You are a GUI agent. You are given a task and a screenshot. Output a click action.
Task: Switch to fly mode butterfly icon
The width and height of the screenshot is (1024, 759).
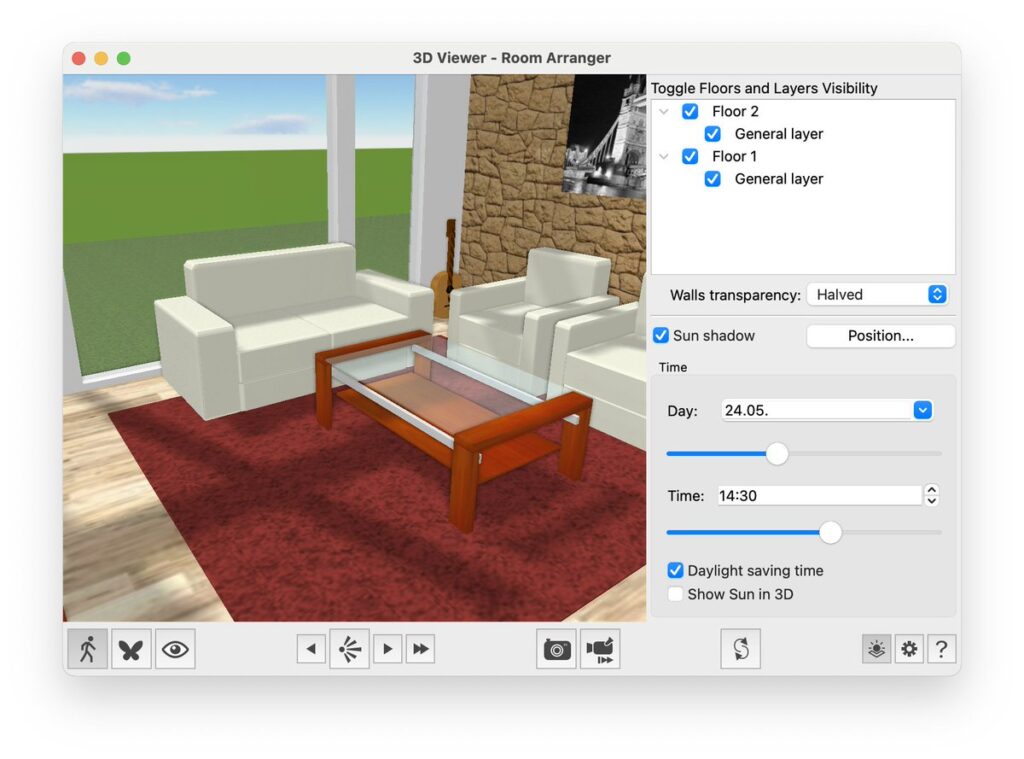pyautogui.click(x=131, y=649)
